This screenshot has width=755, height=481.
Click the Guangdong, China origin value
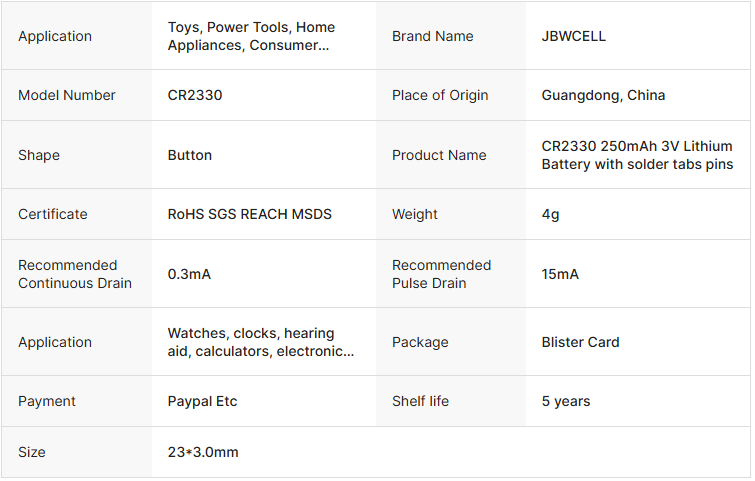pyautogui.click(x=603, y=95)
